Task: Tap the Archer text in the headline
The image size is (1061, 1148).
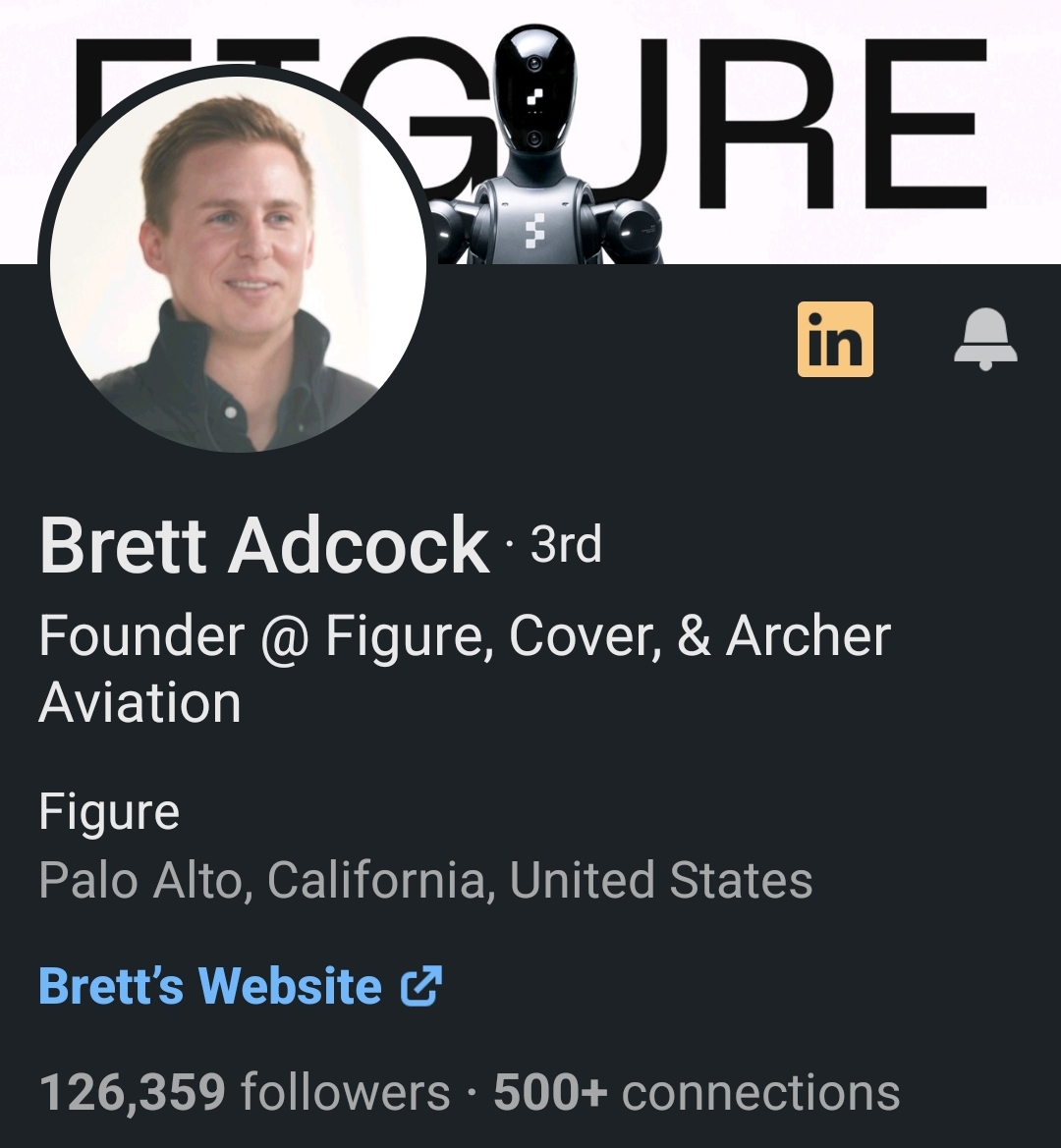Action: (809, 634)
